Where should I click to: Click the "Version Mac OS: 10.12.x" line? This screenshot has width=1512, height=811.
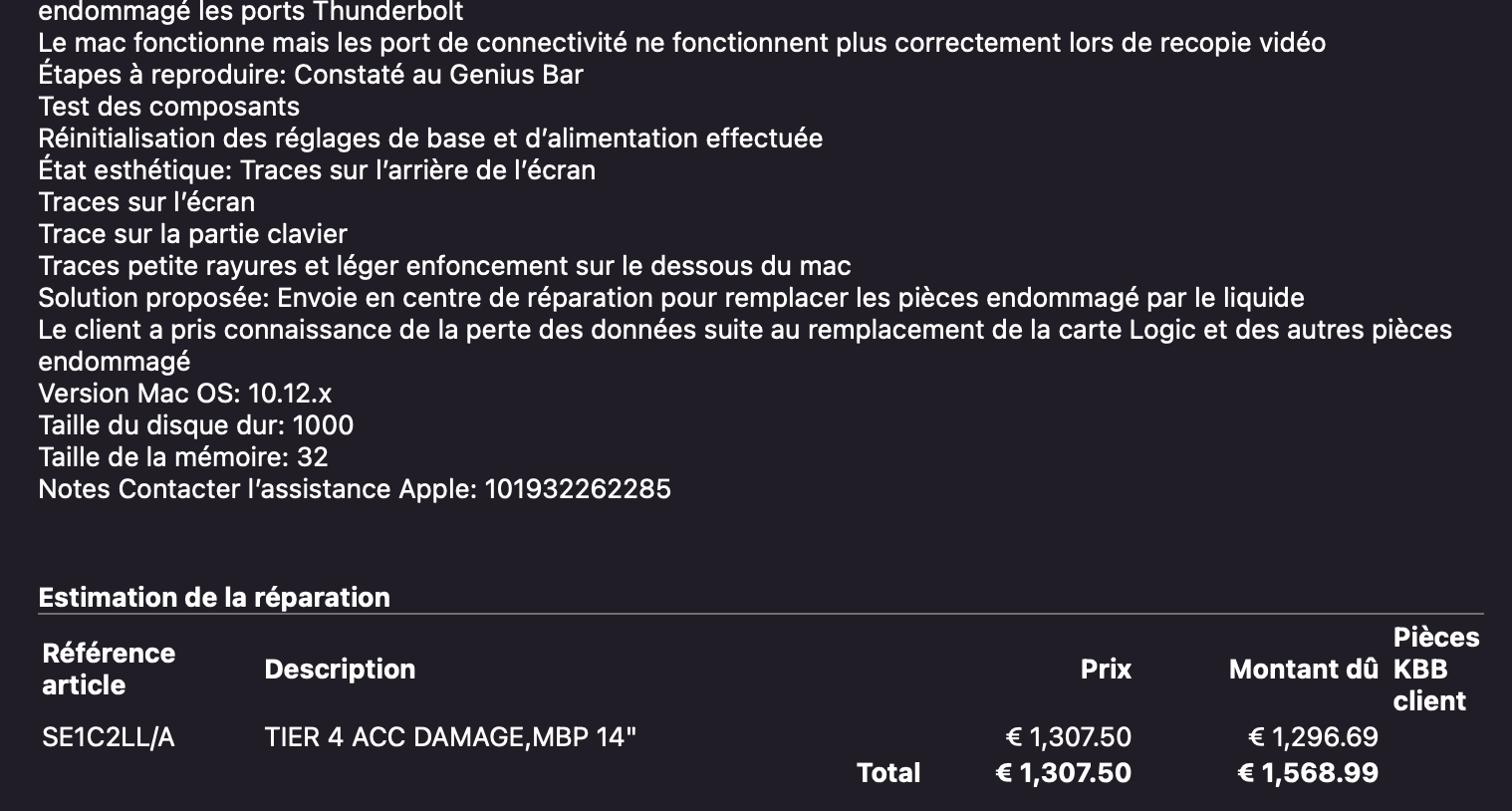[185, 394]
